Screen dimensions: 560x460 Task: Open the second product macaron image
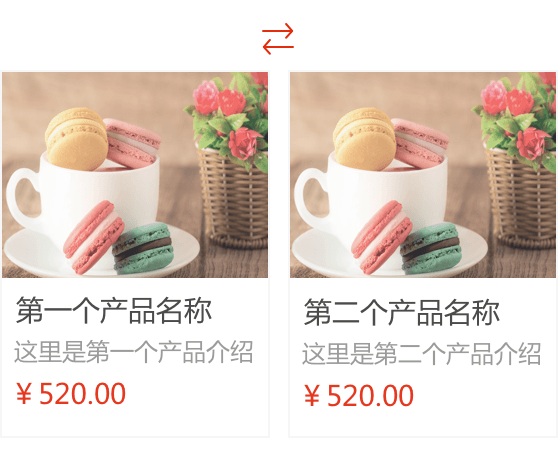coord(423,175)
